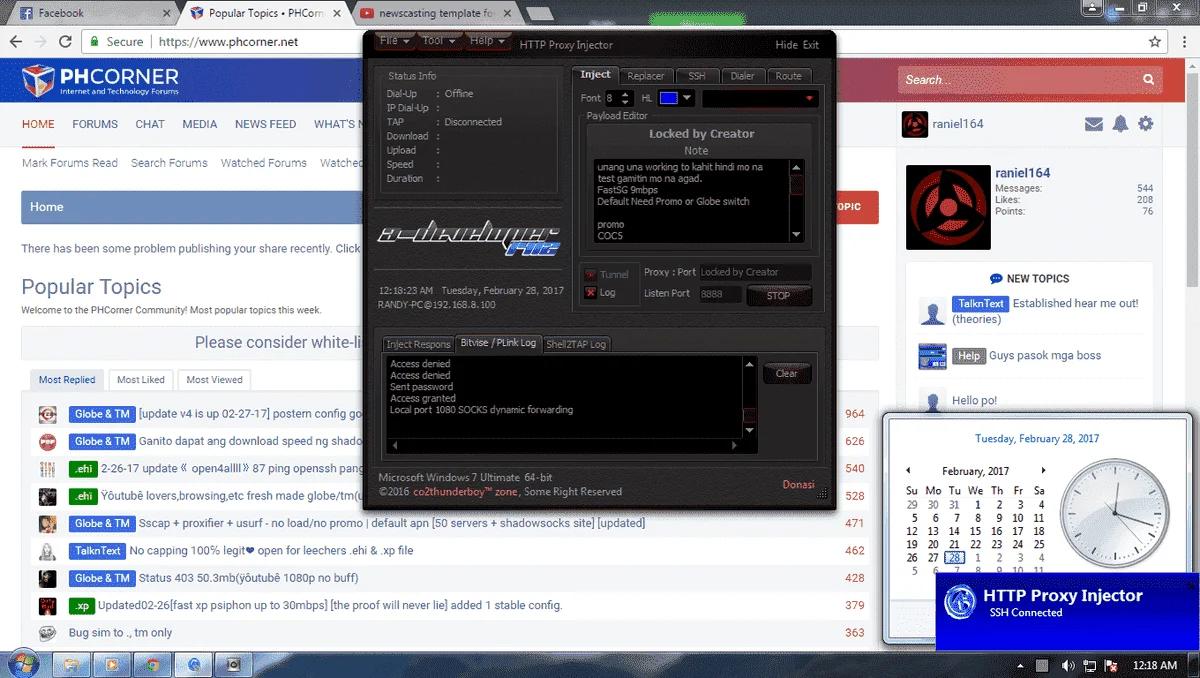Switch to the Route tab

pos(788,76)
